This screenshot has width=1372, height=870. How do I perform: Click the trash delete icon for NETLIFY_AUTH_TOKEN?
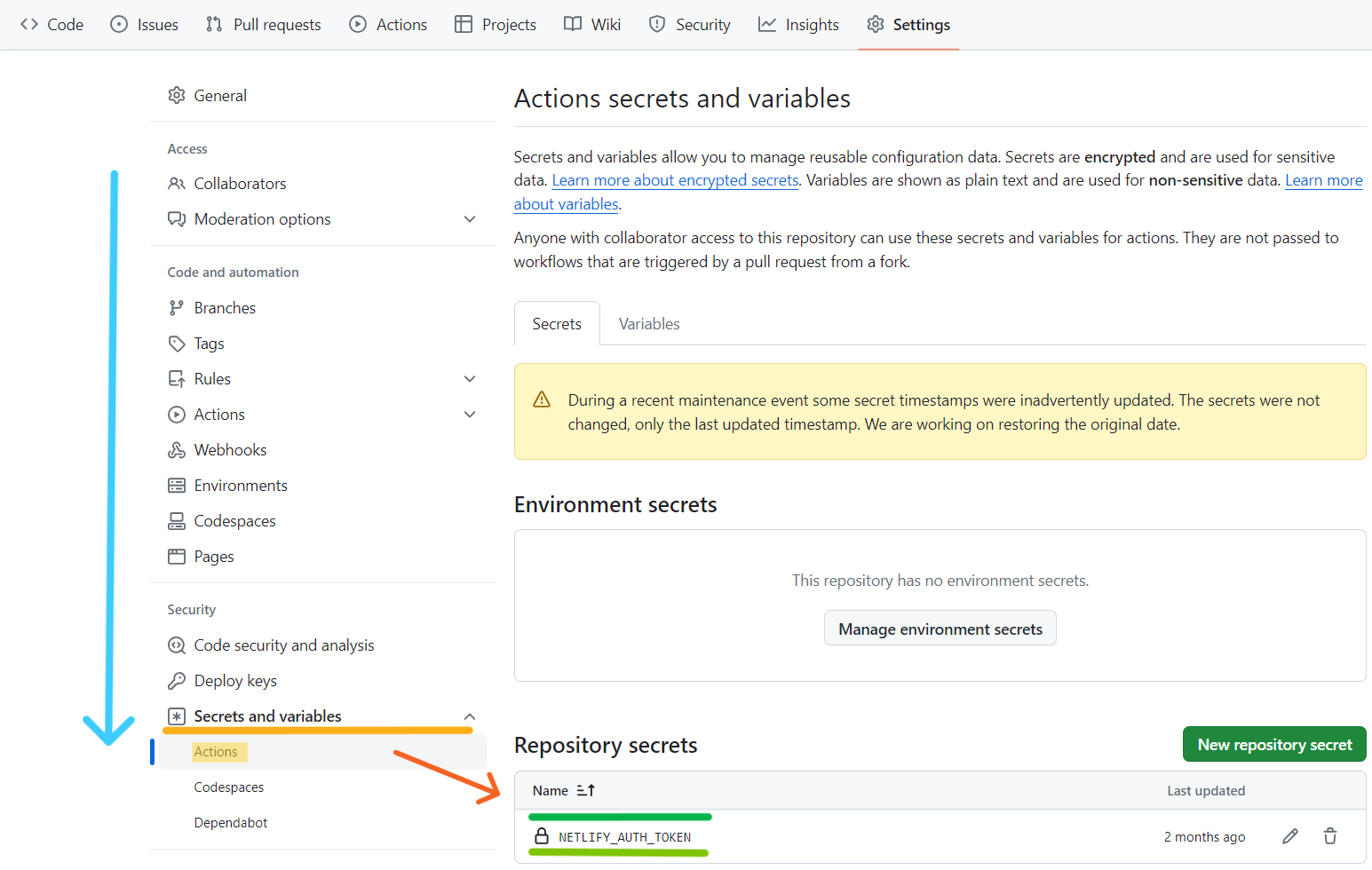pos(1330,836)
